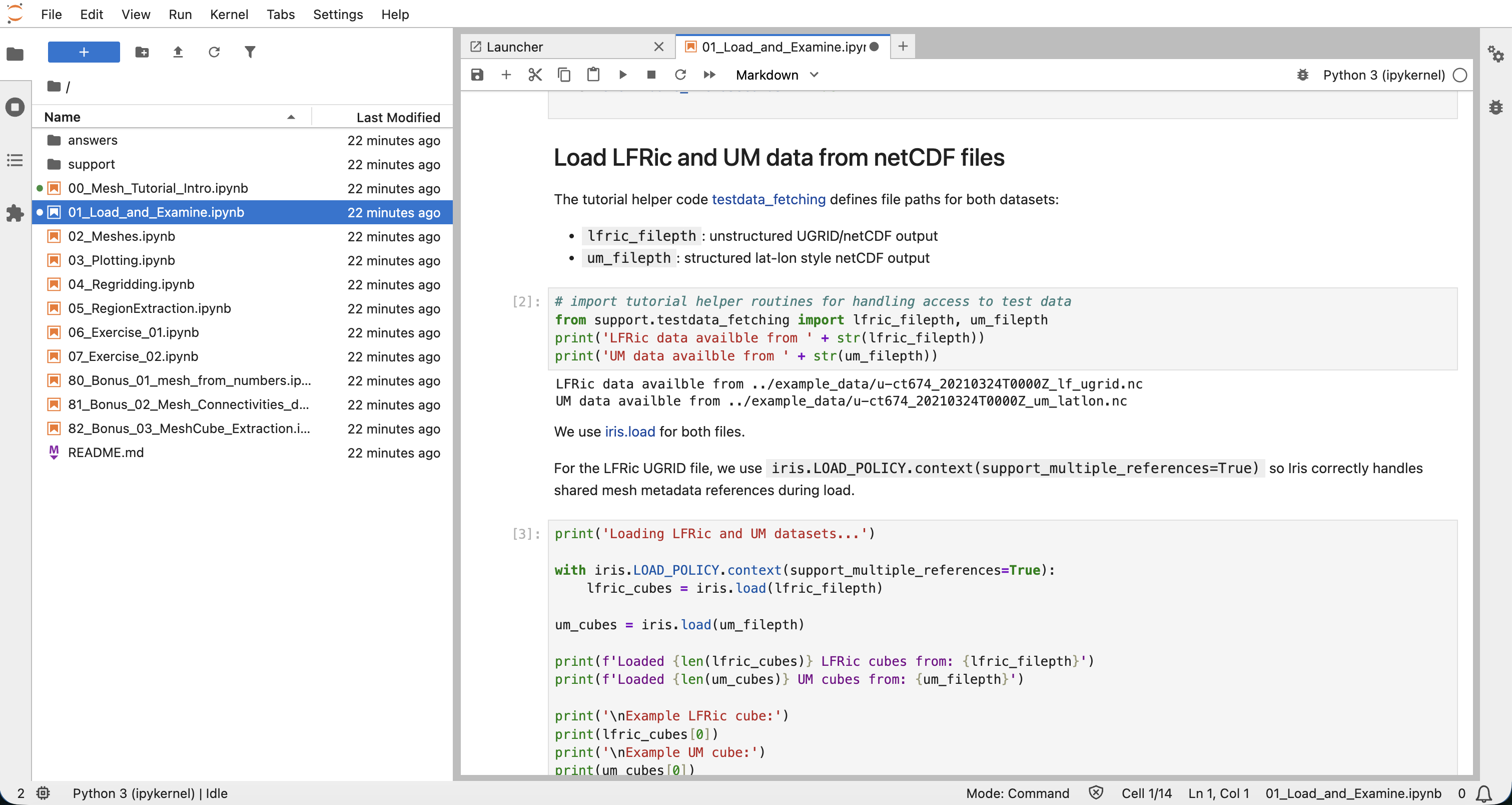Viewport: 1512px width, 805px height.
Task: Run the selected cell and advance
Action: click(x=623, y=75)
